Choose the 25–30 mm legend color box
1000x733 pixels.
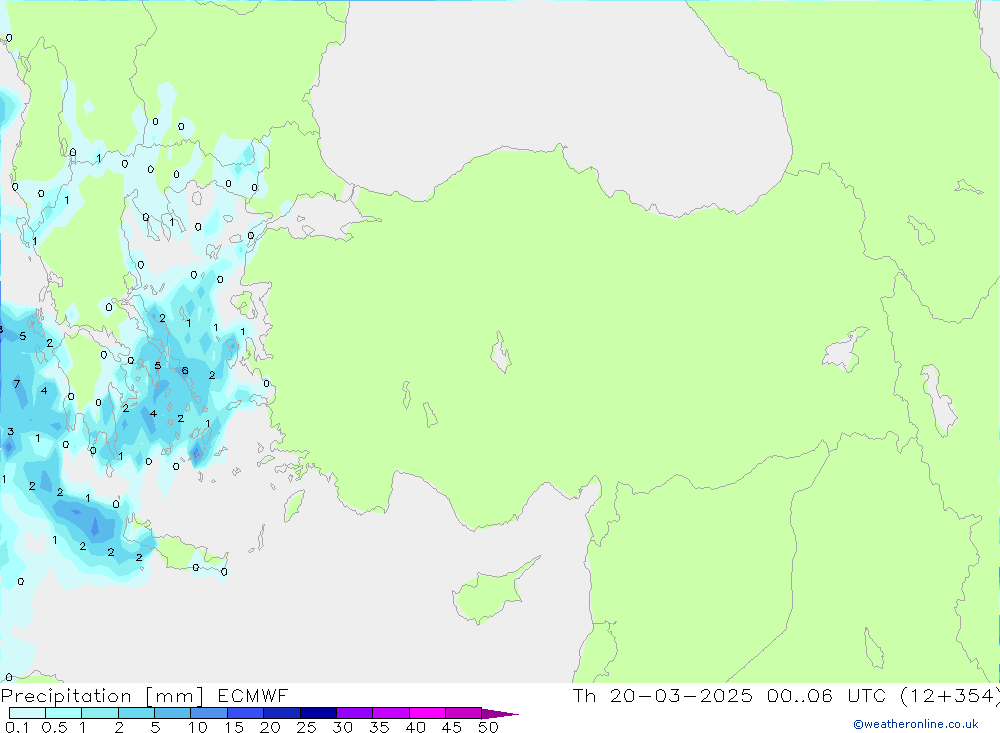[x=318, y=713]
